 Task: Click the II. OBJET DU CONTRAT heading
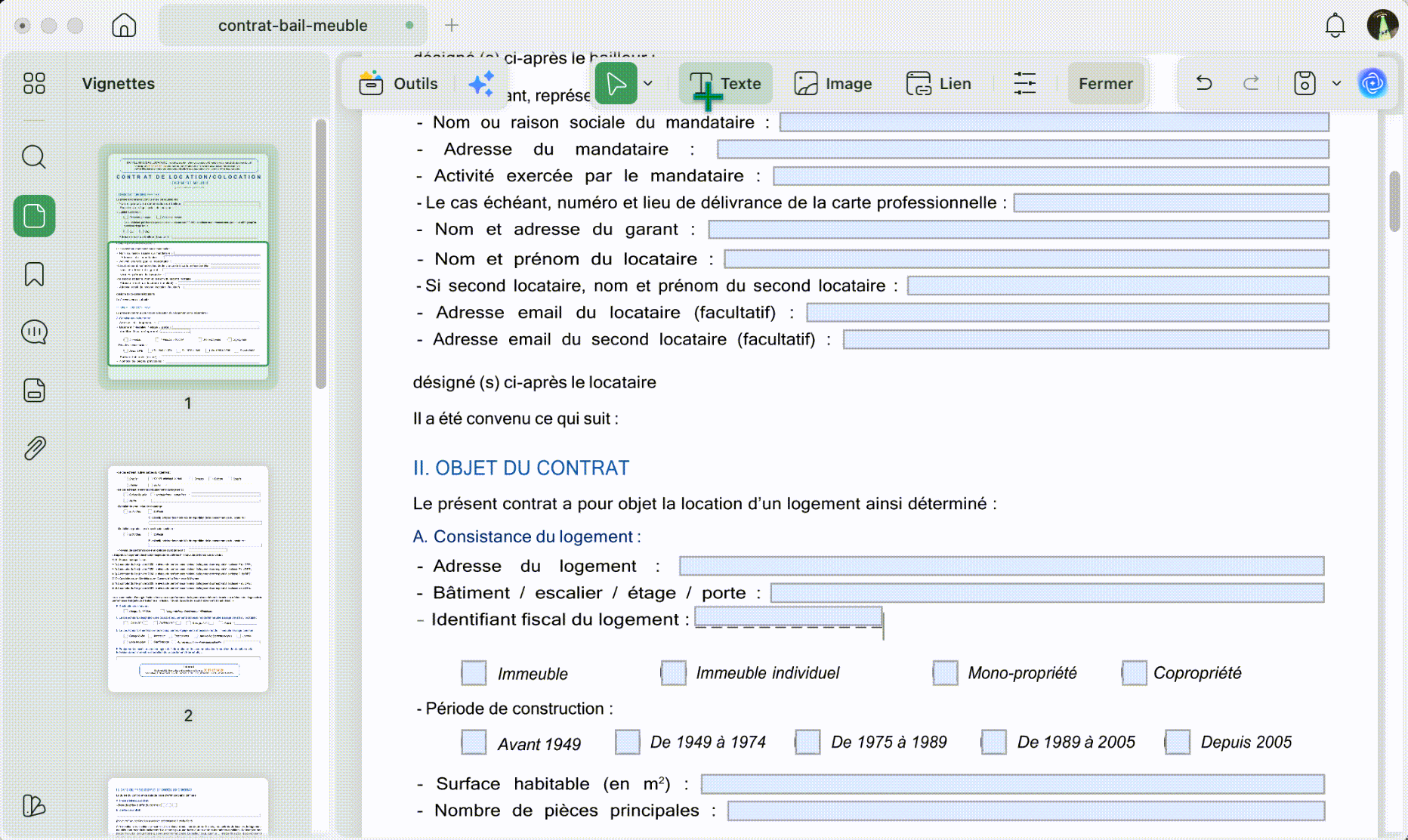click(x=520, y=468)
